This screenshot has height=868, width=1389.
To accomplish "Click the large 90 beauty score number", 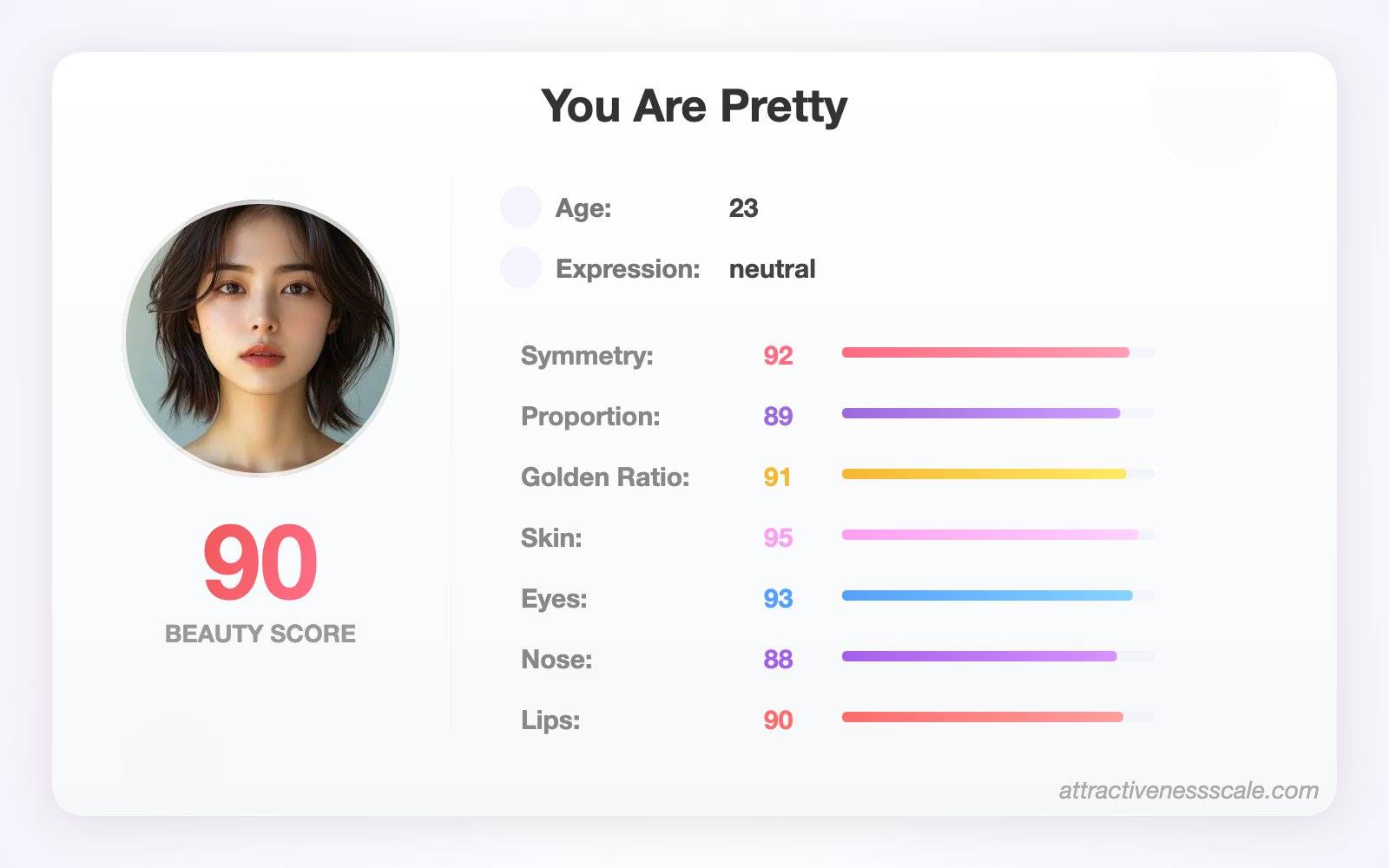I will [260, 562].
